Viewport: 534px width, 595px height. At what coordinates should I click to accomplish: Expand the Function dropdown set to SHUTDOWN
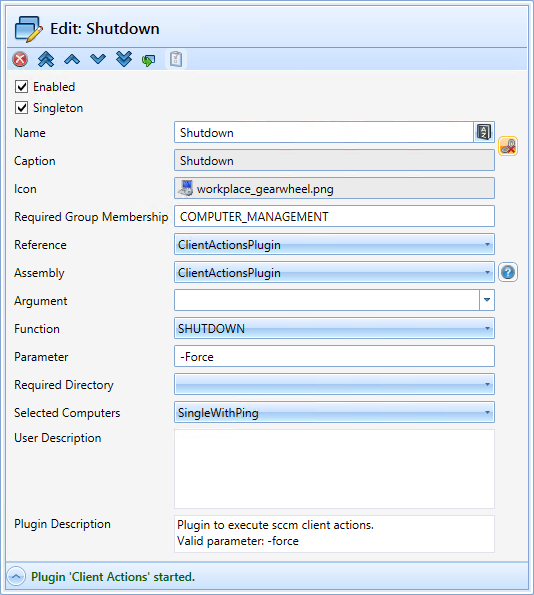click(334, 328)
